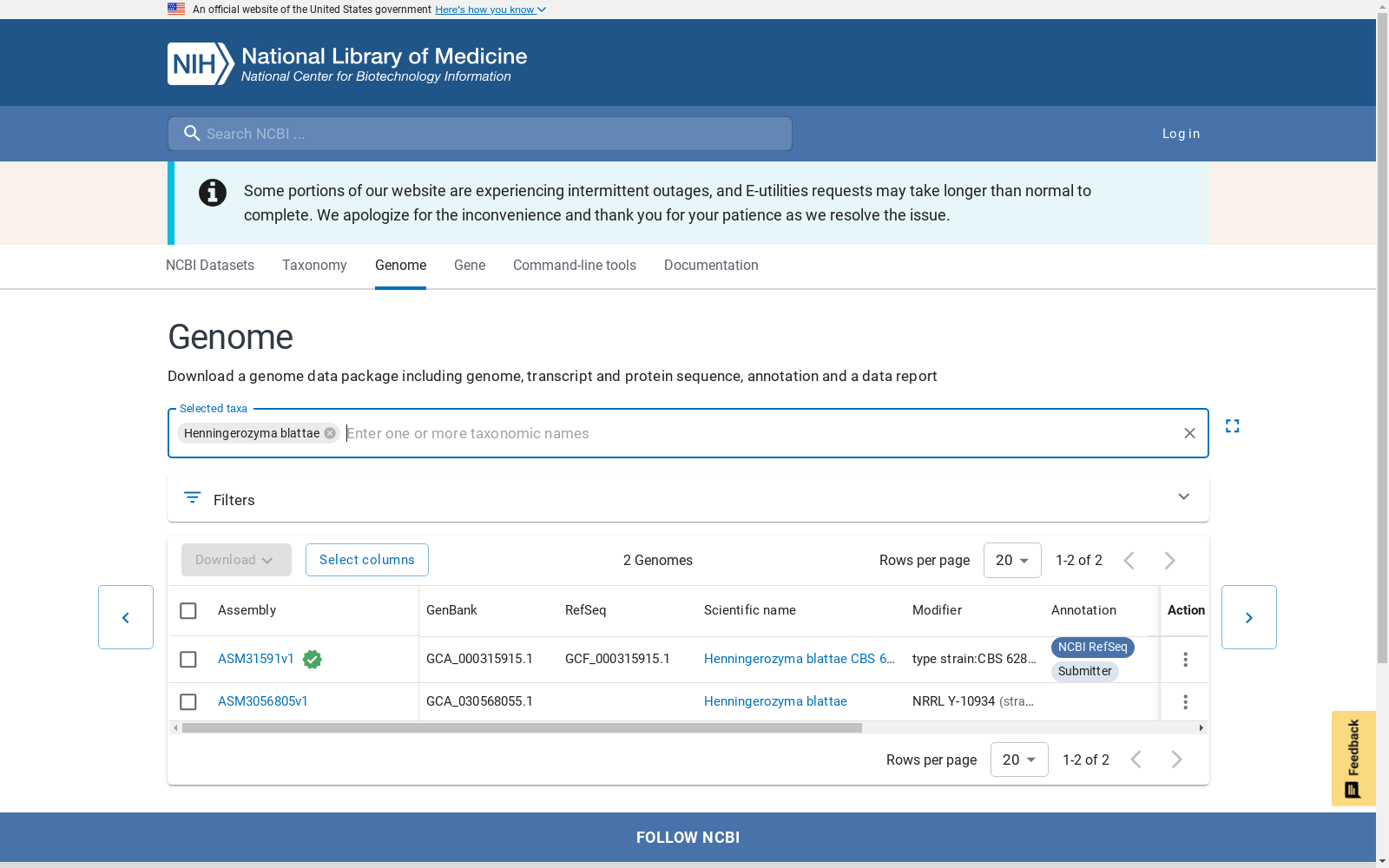Open Henningerozyma blattae CBS scientific name link

coord(800,659)
